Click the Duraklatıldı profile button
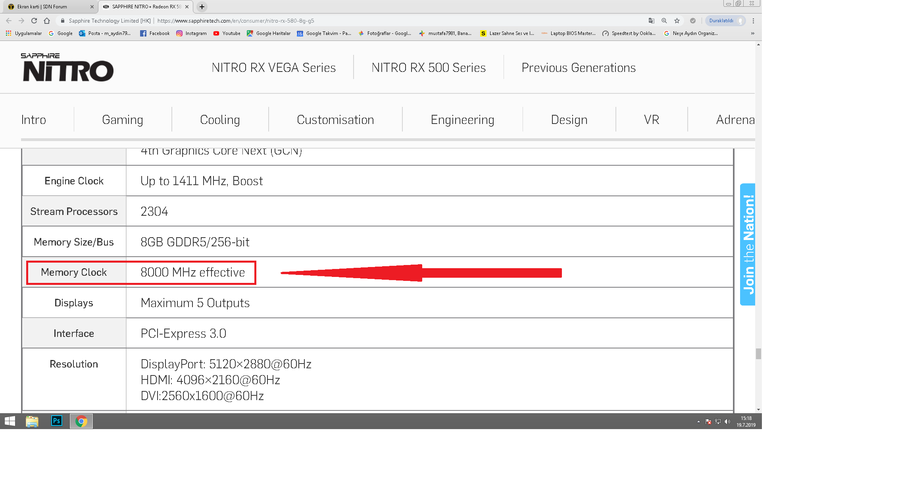Viewport: 900px width, 503px height. click(724, 21)
